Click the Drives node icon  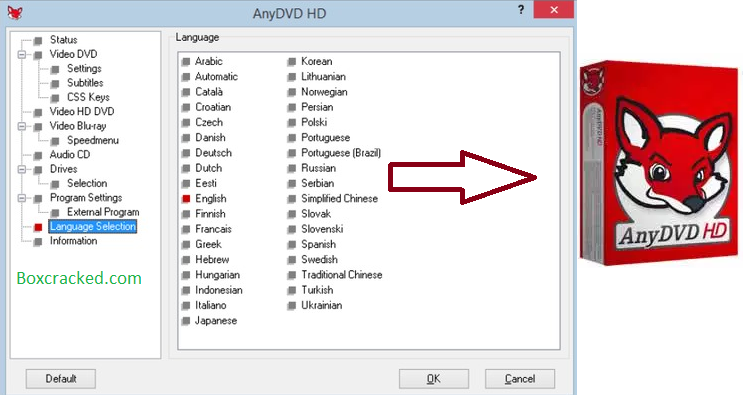(38, 170)
